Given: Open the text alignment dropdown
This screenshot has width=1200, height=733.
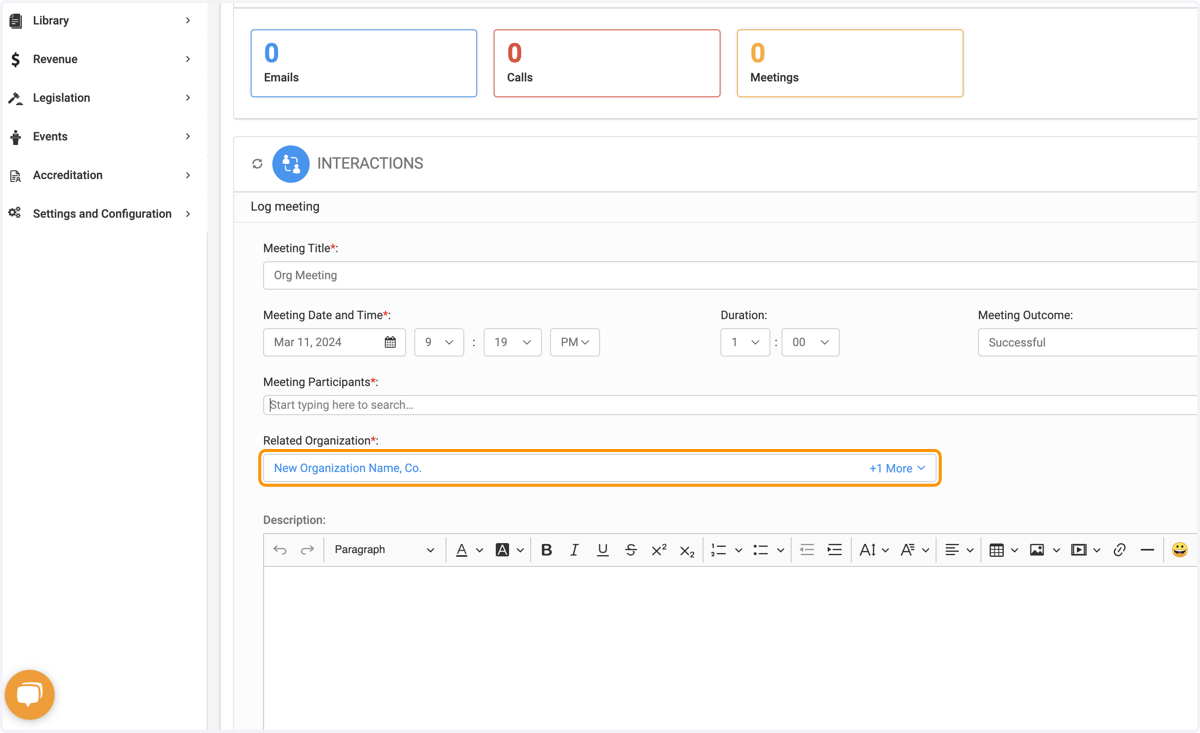Looking at the screenshot, I should pyautogui.click(x=959, y=550).
